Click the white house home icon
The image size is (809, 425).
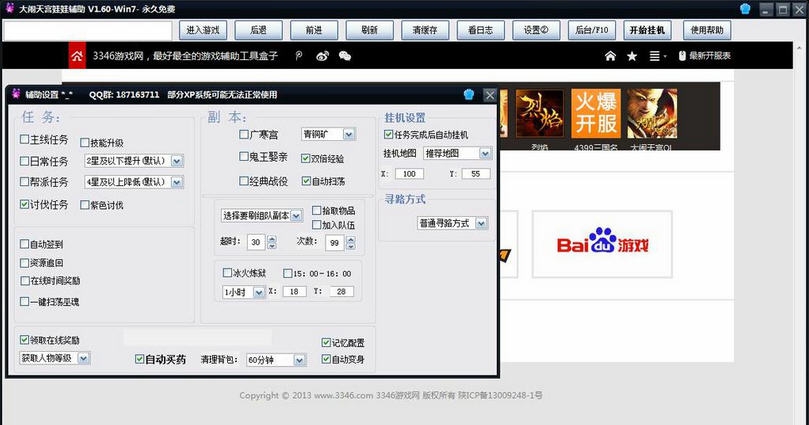coord(610,56)
